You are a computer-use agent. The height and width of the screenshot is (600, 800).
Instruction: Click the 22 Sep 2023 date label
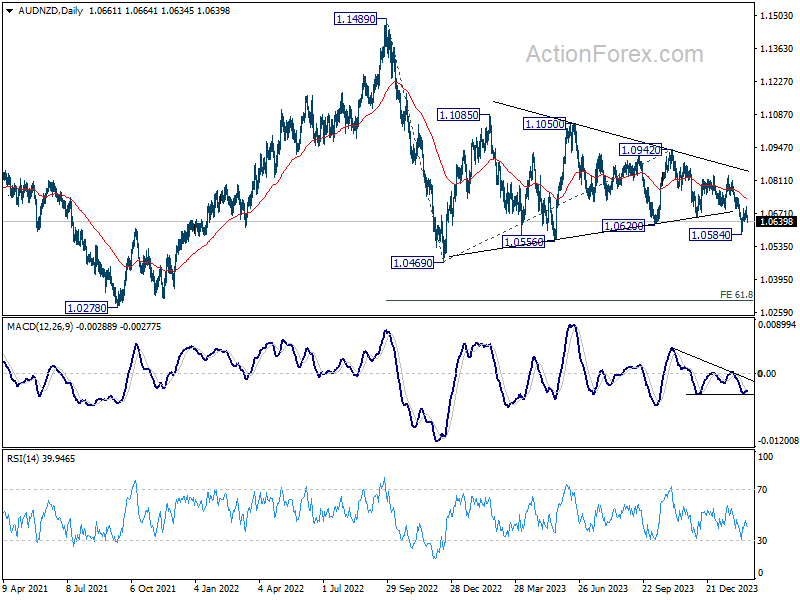667,589
